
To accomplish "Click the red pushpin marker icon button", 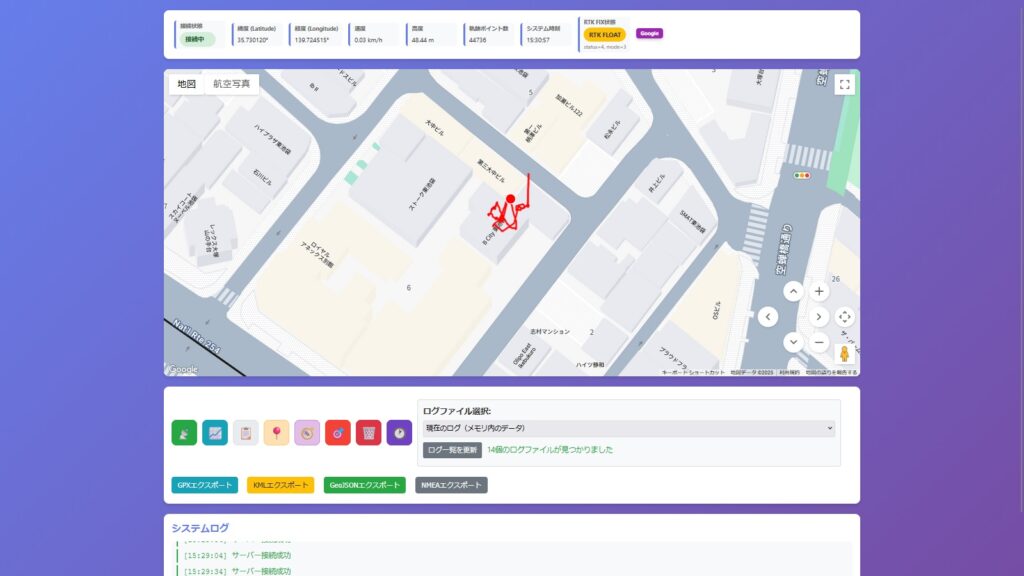I will [276, 432].
